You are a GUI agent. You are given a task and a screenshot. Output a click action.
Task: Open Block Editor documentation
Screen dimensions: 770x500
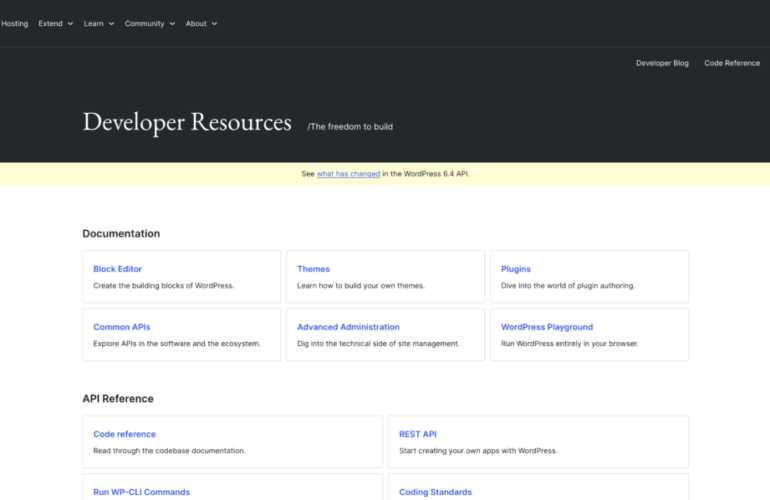coord(117,269)
